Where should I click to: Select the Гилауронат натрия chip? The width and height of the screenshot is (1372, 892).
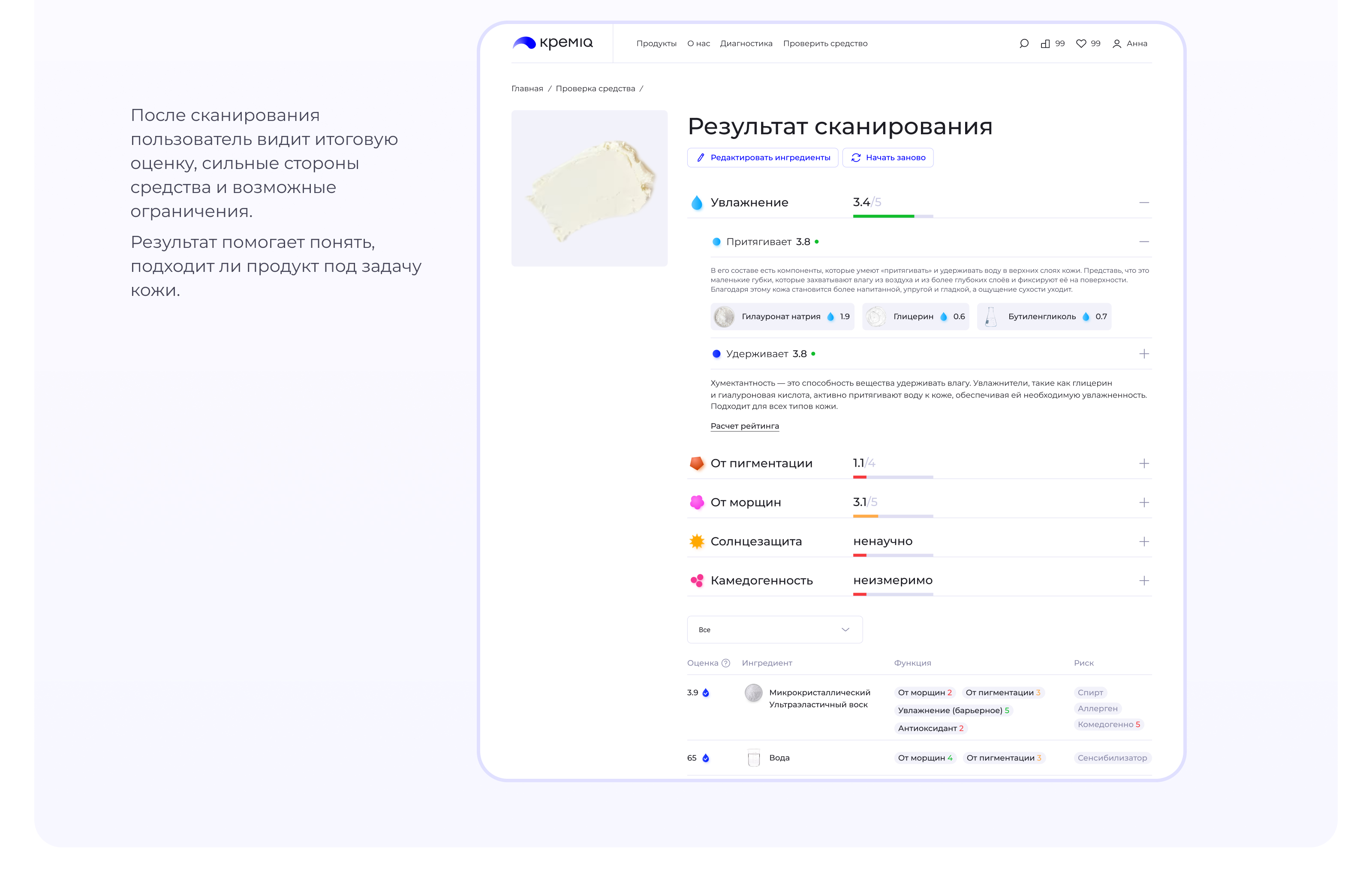[x=782, y=316]
